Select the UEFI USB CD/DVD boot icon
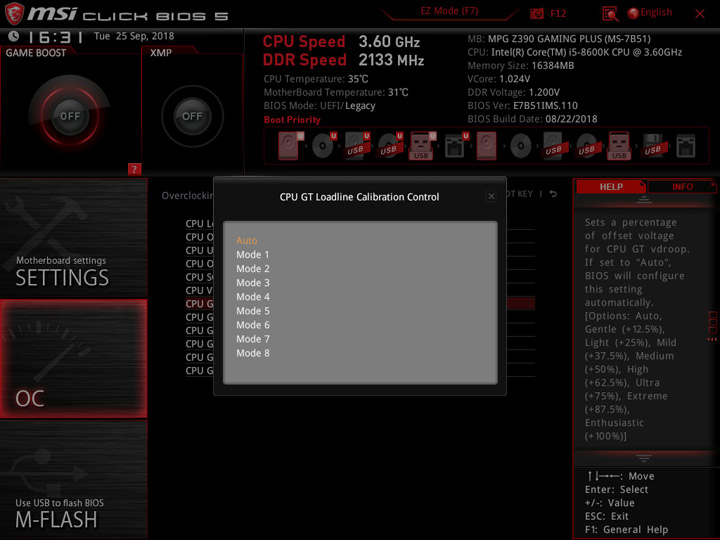Image resolution: width=720 pixels, height=540 pixels. pyautogui.click(x=390, y=146)
